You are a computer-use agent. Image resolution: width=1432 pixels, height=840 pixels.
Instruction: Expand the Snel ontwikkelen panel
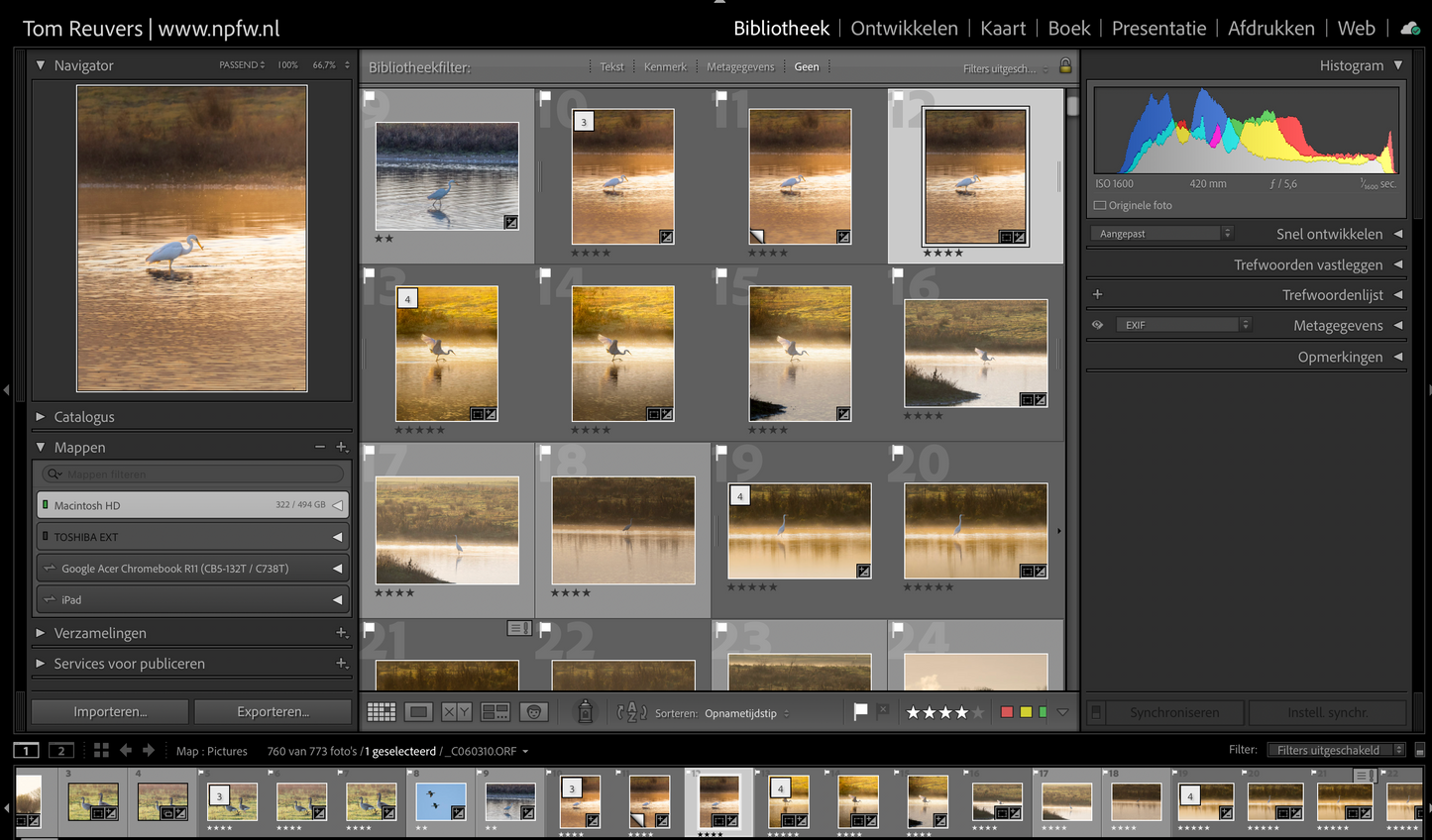click(x=1398, y=234)
